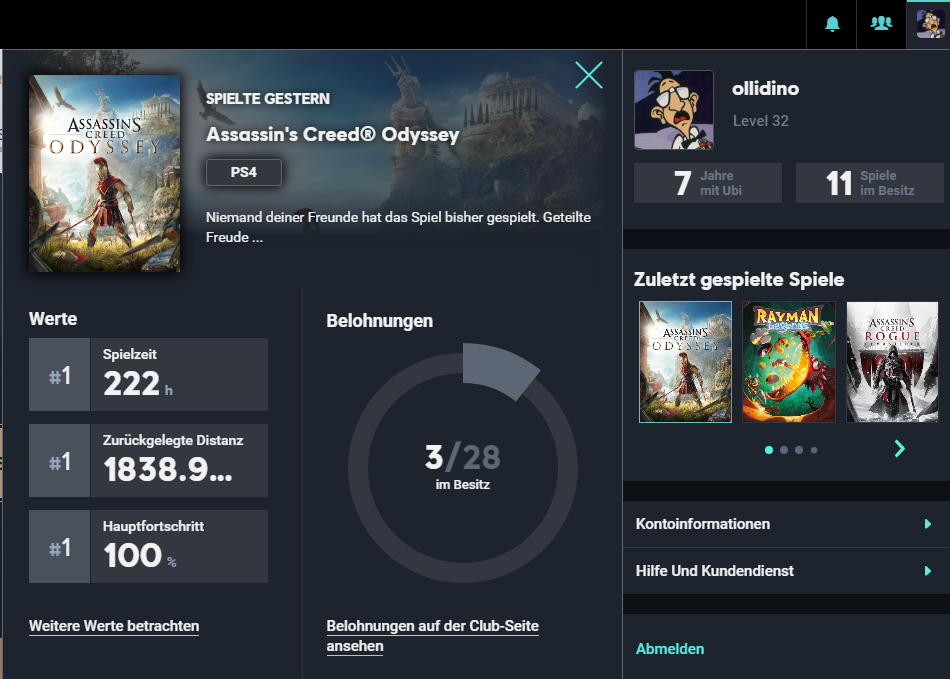Click the Zuletzt gespielte Spiele heading

click(739, 279)
